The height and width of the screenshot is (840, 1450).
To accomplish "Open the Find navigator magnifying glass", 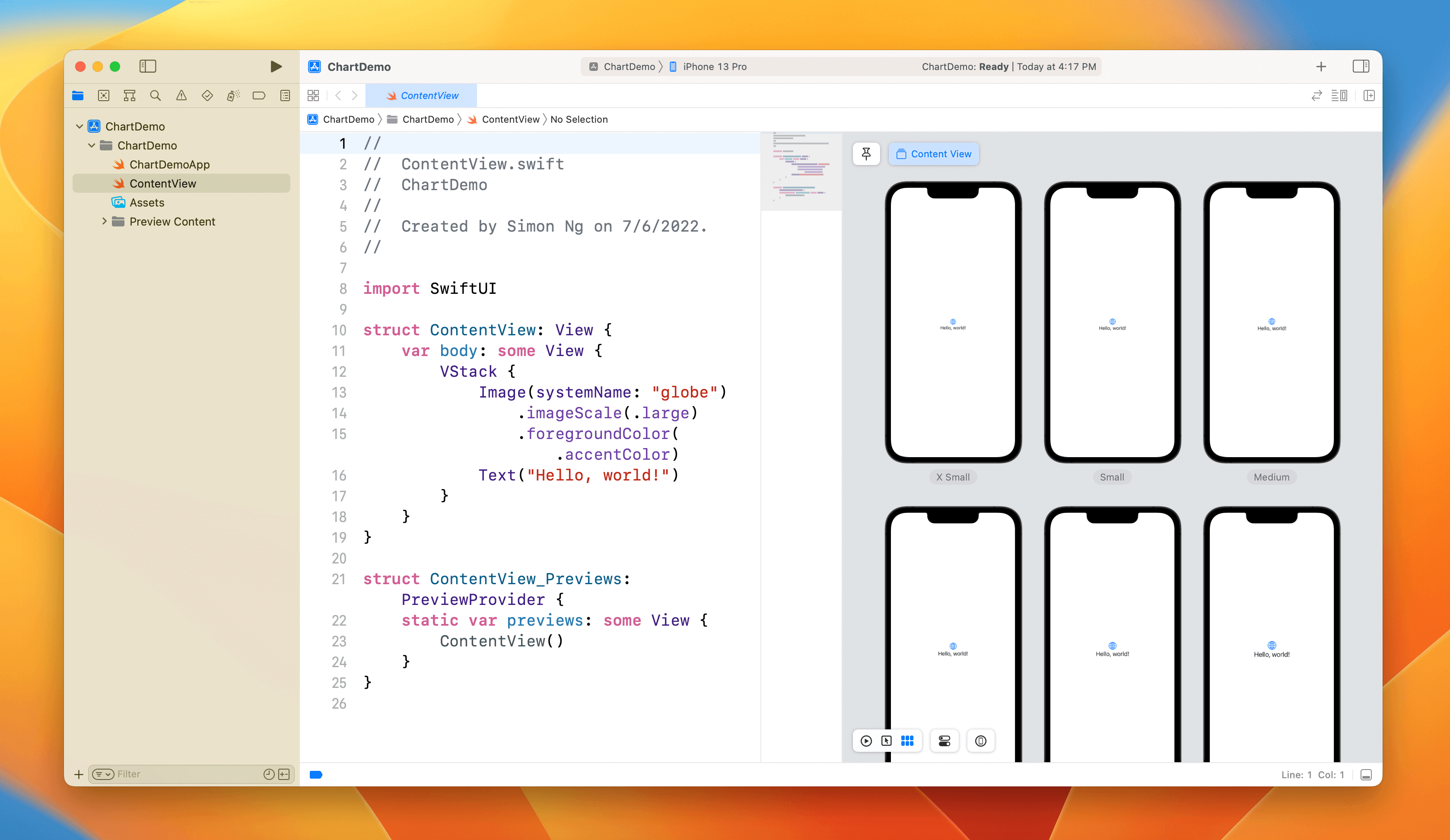I will 156,95.
